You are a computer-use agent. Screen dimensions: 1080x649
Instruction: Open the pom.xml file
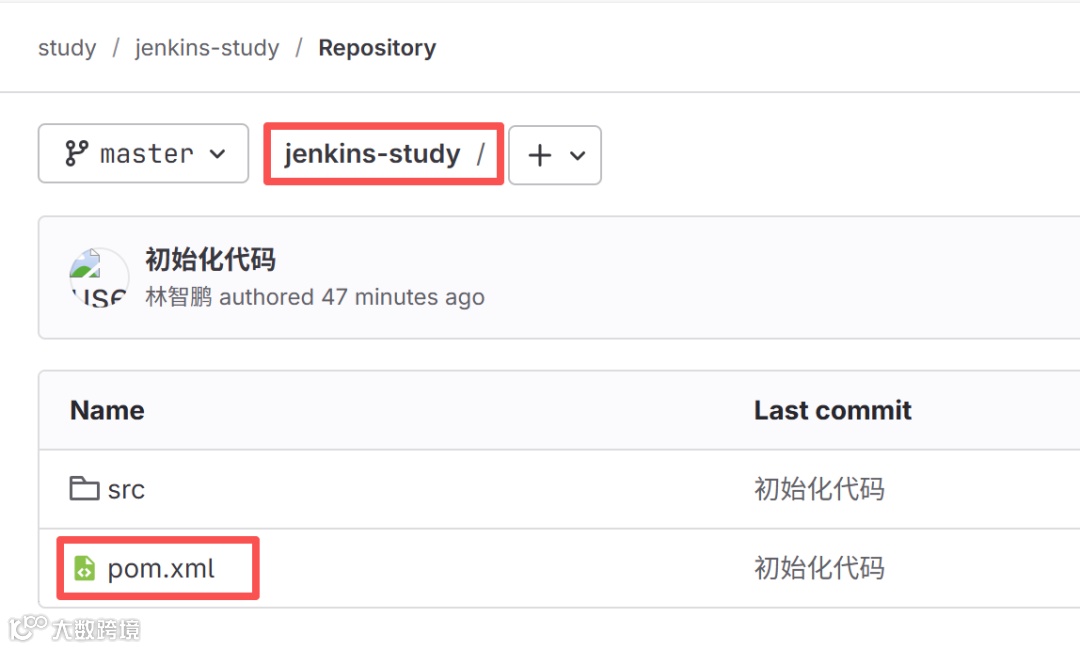click(161, 568)
